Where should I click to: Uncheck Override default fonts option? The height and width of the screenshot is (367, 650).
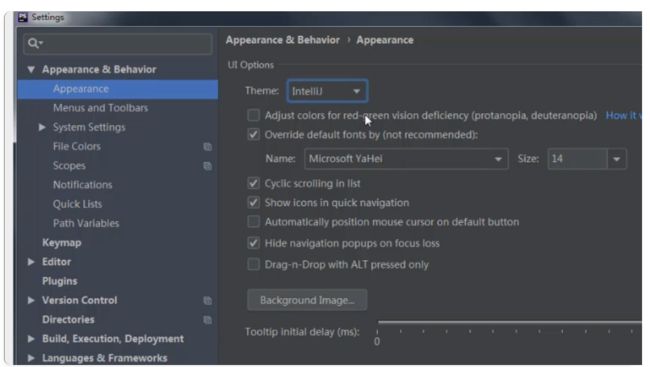tap(253, 135)
